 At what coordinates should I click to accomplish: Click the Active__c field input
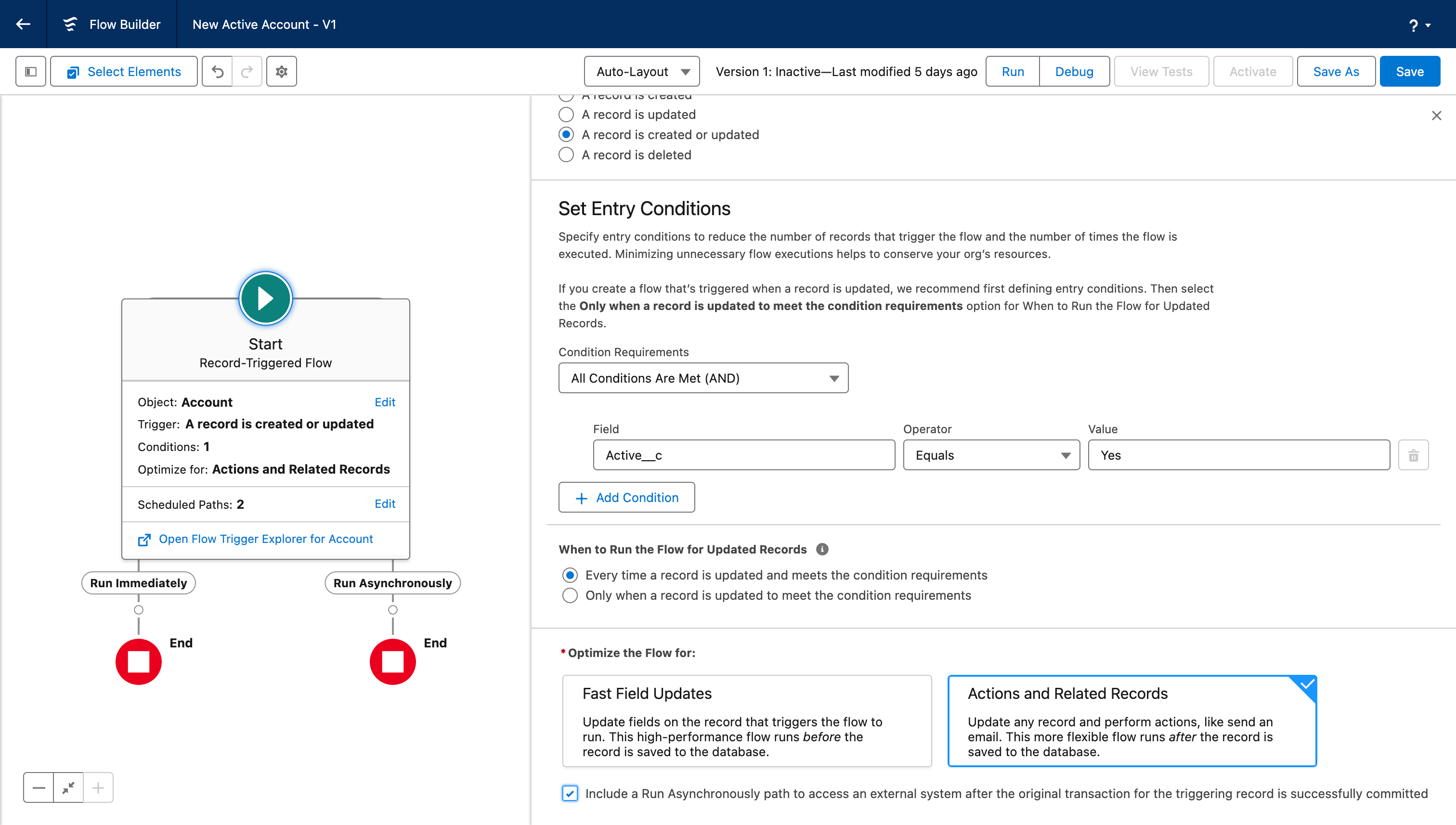[x=743, y=455]
